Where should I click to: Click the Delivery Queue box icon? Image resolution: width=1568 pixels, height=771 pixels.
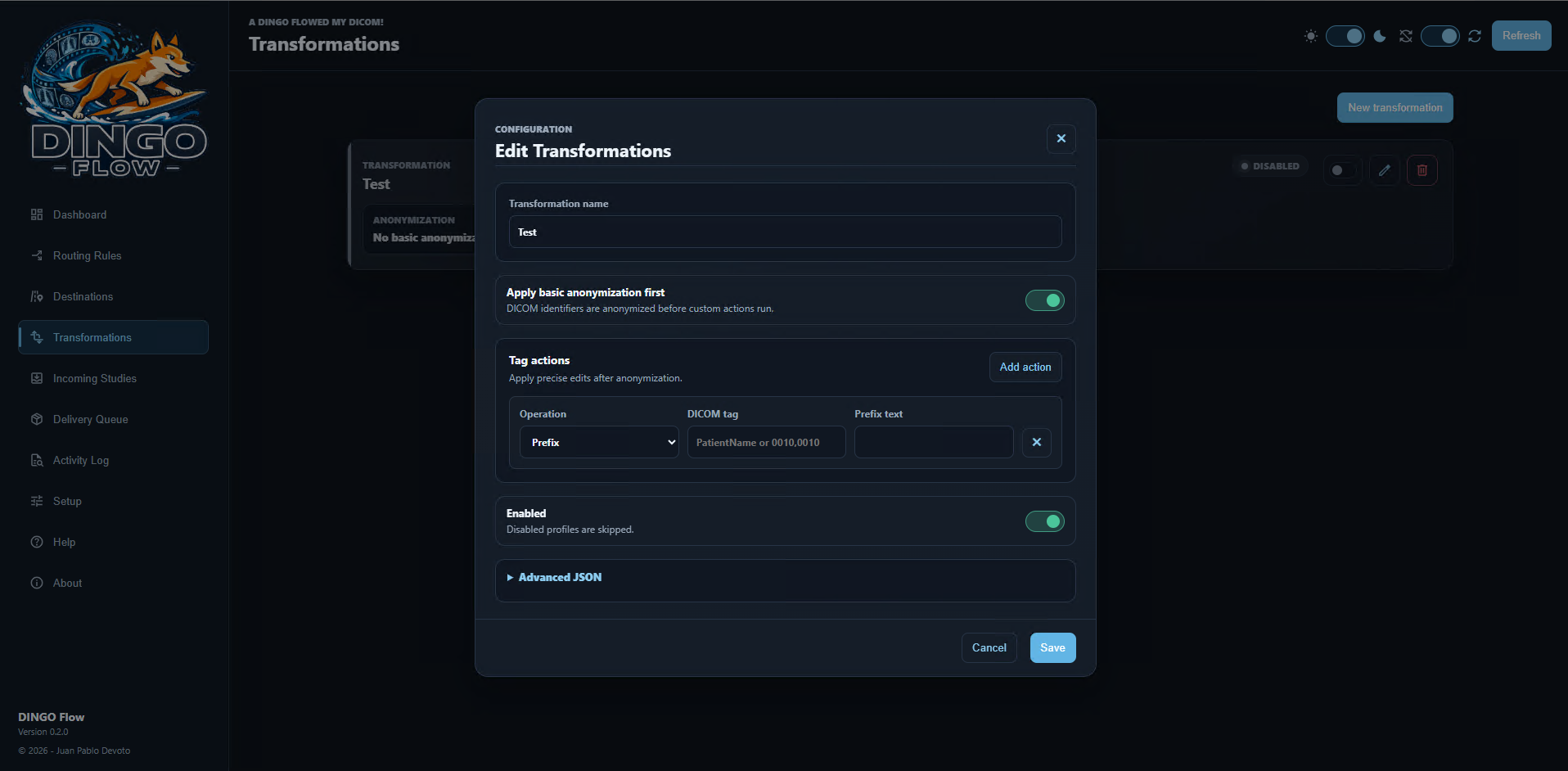[37, 419]
